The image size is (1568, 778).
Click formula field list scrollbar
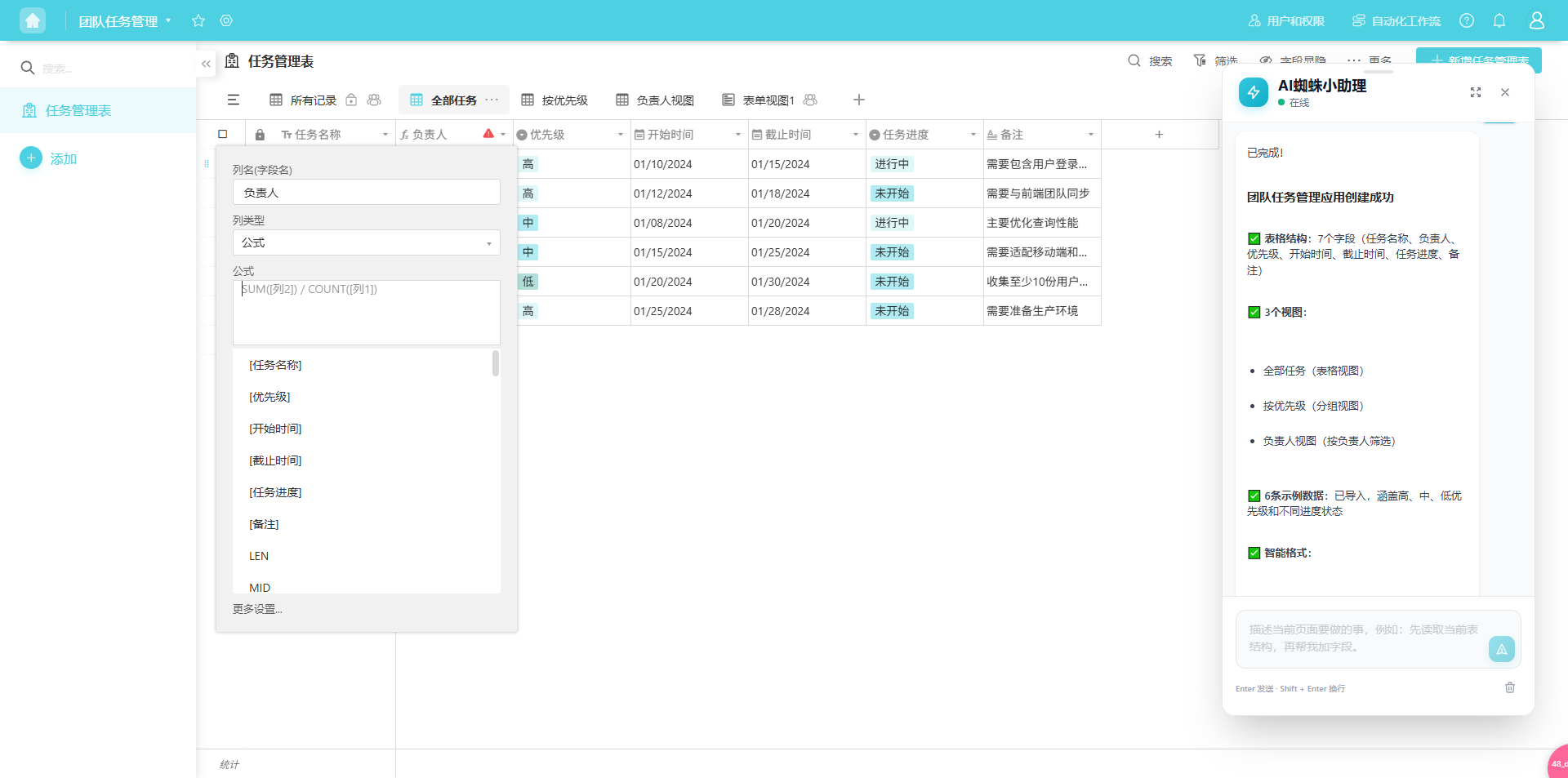(496, 362)
